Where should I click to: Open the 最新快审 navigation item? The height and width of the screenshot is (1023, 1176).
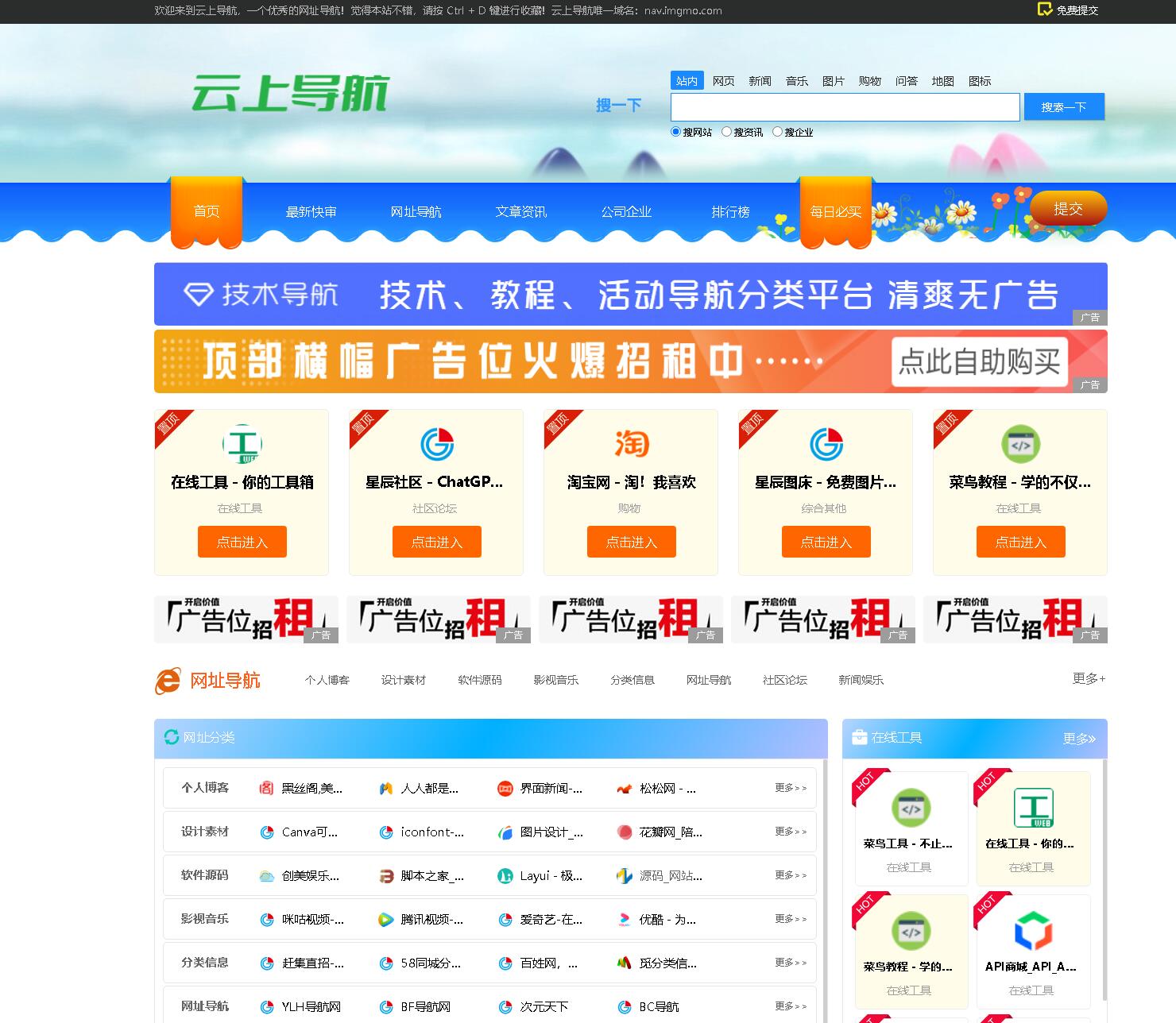pos(311,212)
